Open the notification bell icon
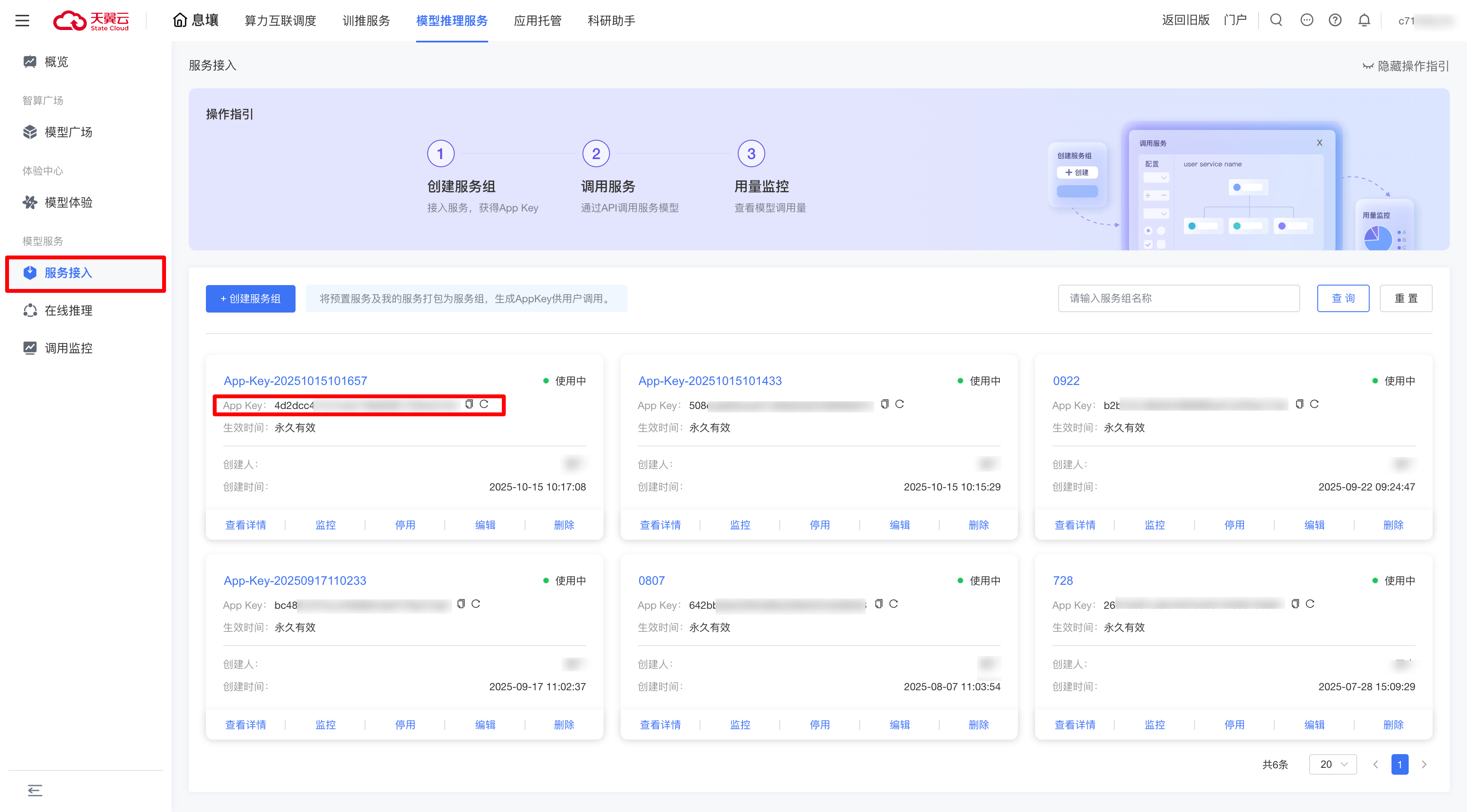Image resolution: width=1467 pixels, height=812 pixels. (1364, 21)
